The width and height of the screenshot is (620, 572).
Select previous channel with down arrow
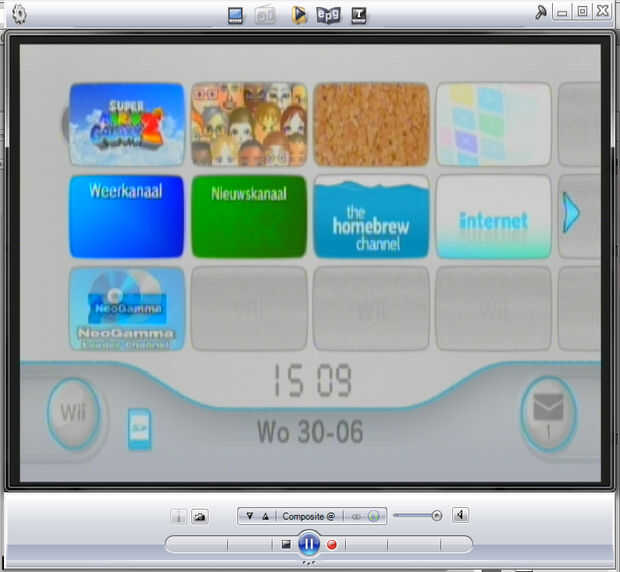249,516
